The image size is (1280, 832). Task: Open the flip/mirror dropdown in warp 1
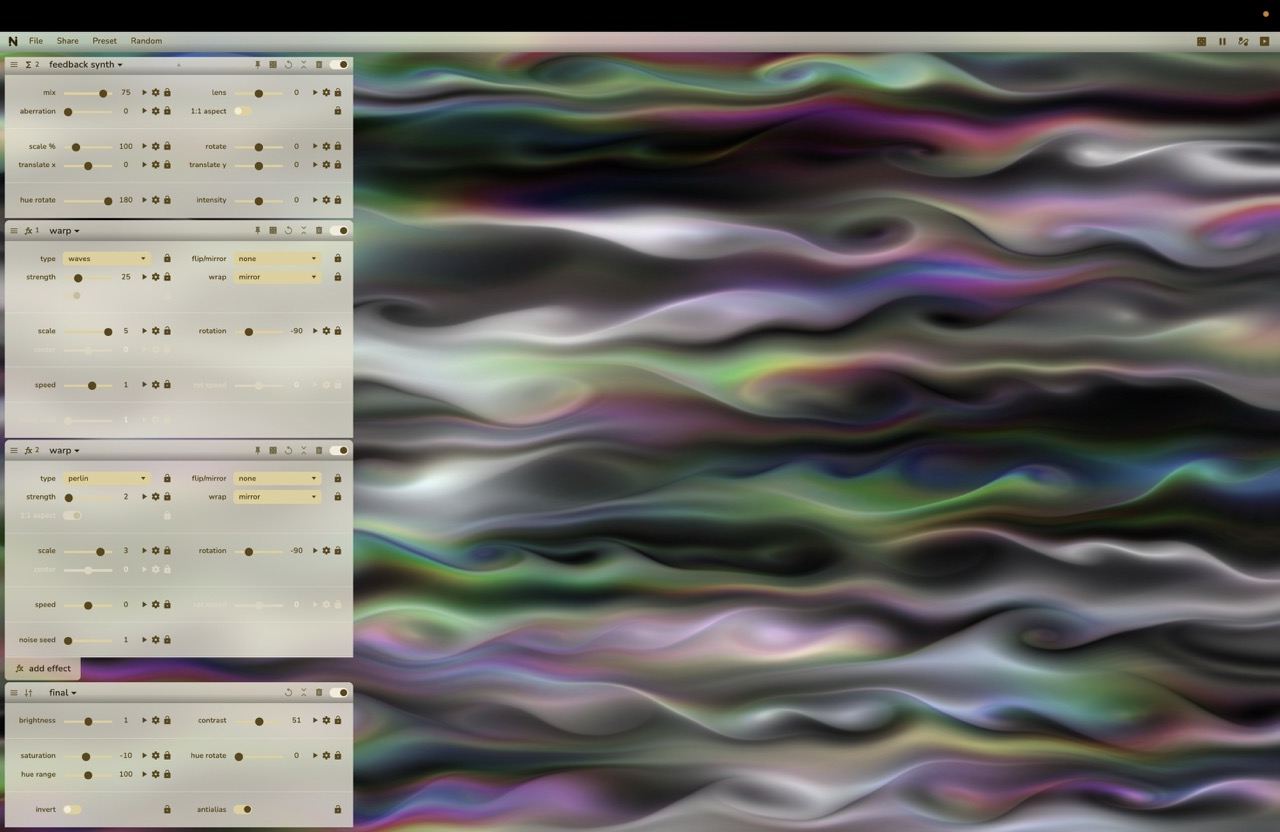click(x=276, y=258)
